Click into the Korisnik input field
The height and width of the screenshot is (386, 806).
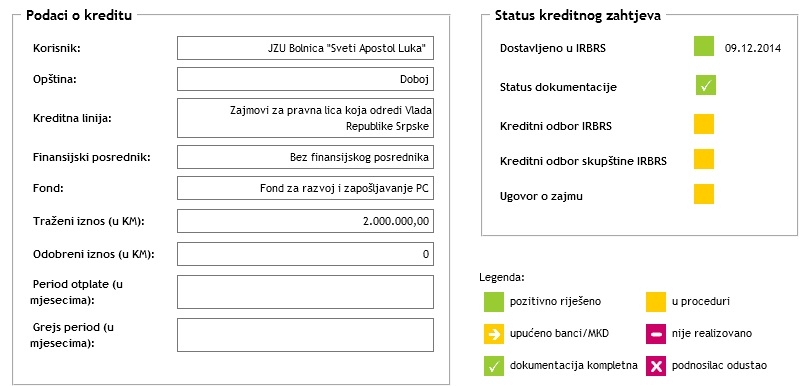click(305, 48)
